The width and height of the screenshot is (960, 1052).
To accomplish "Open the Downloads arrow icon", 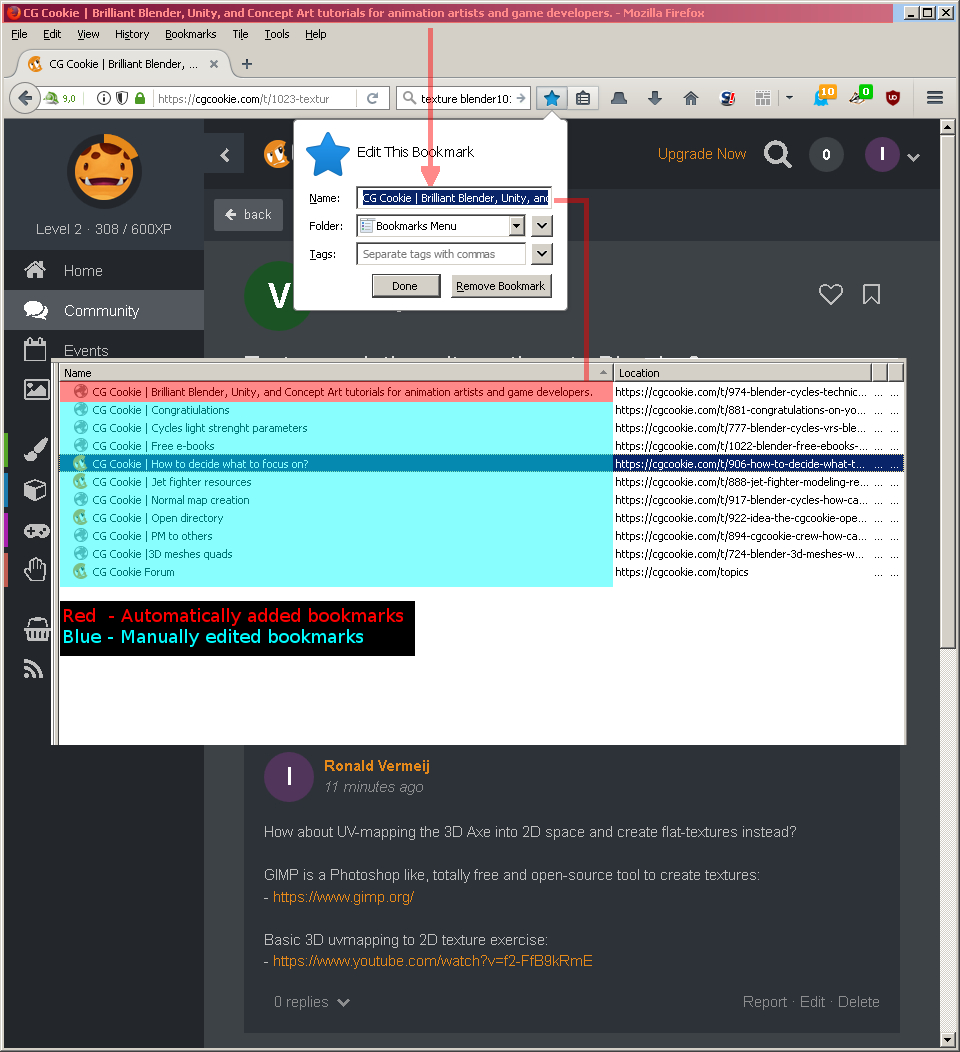I will (655, 99).
